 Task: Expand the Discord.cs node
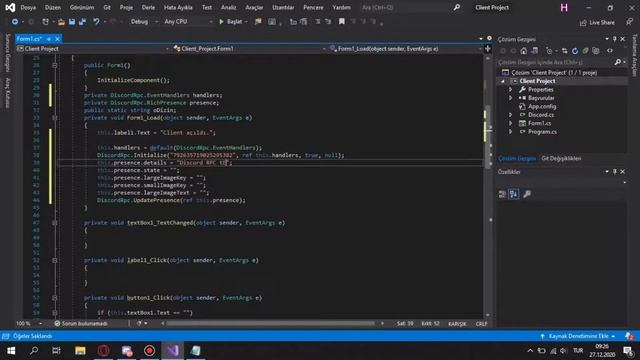[510, 115]
